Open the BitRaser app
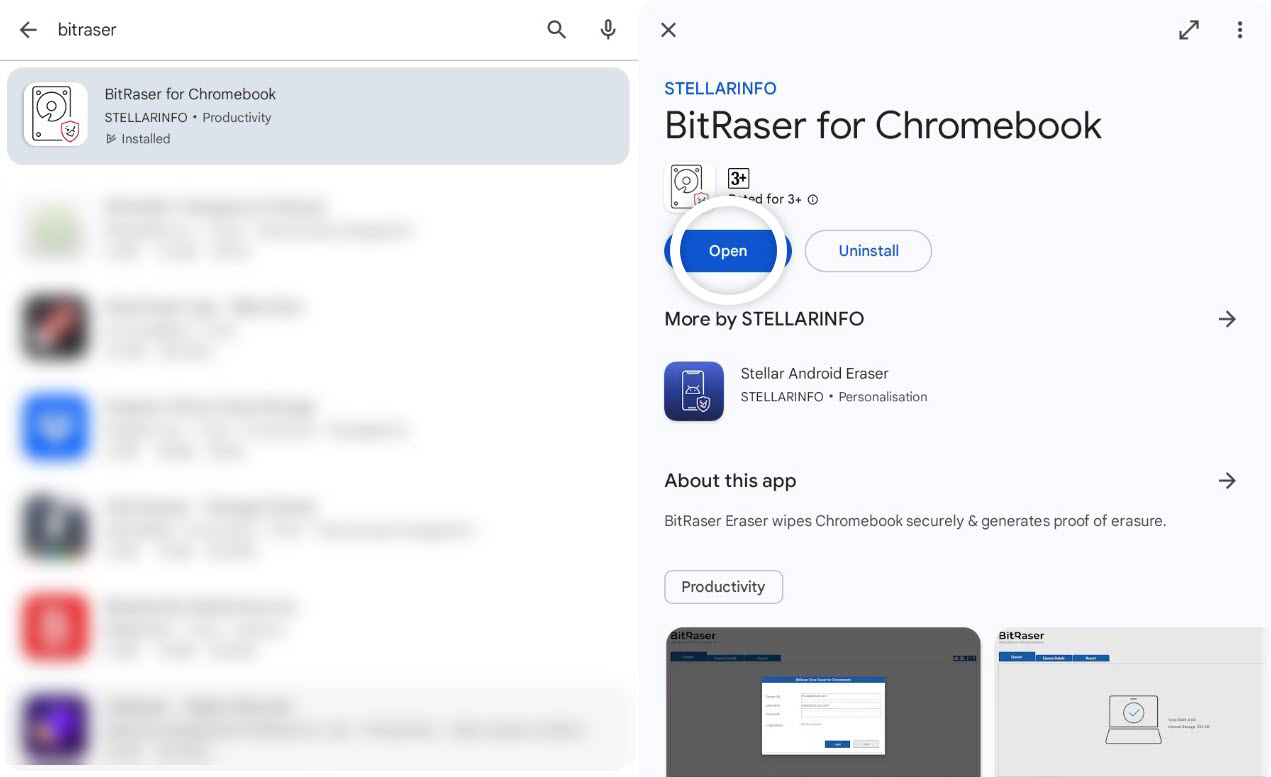The width and height of the screenshot is (1271, 777). click(x=728, y=251)
